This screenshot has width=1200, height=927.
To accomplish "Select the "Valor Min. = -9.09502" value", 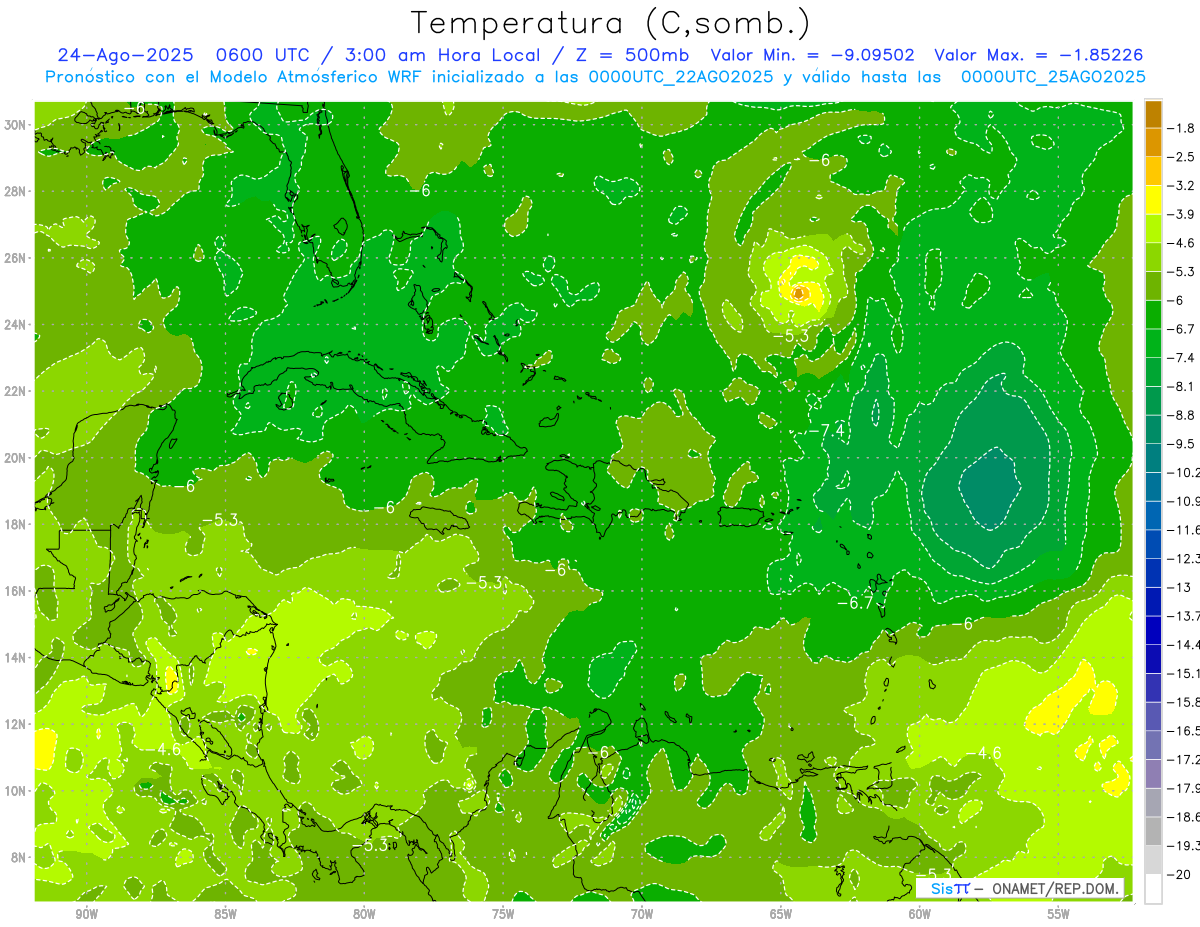I will click(x=812, y=55).
